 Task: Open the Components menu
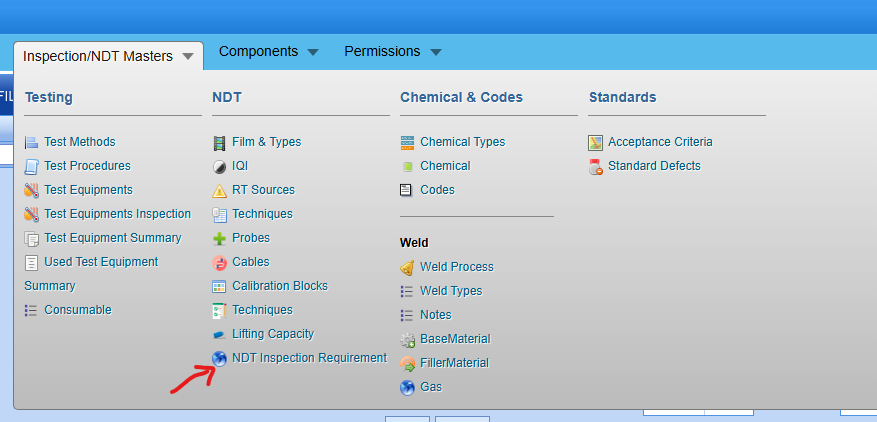coord(258,51)
